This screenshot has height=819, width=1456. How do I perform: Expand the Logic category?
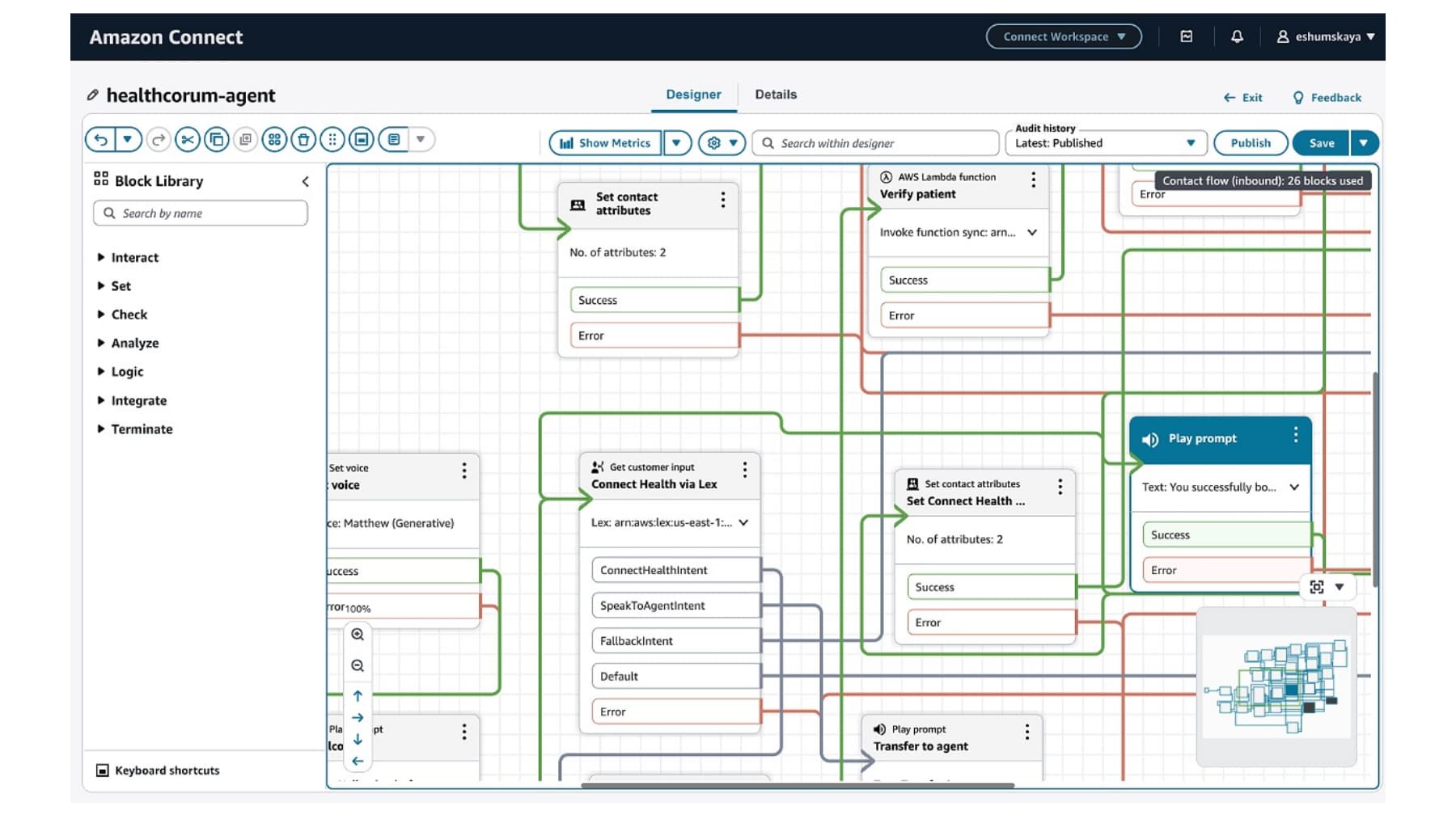[120, 372]
